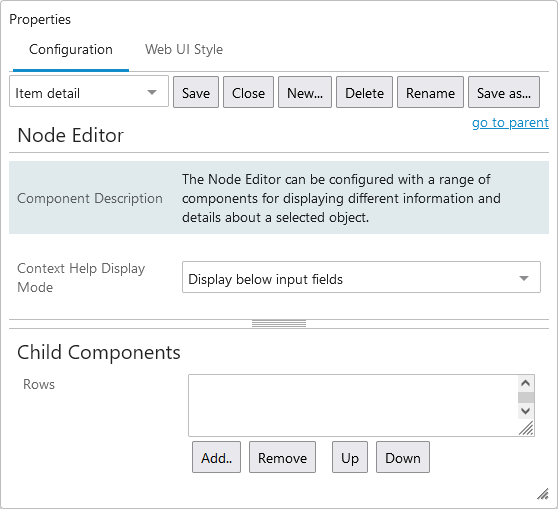Add a child component with Add..
Screen dimensions: 558x509
[216, 457]
